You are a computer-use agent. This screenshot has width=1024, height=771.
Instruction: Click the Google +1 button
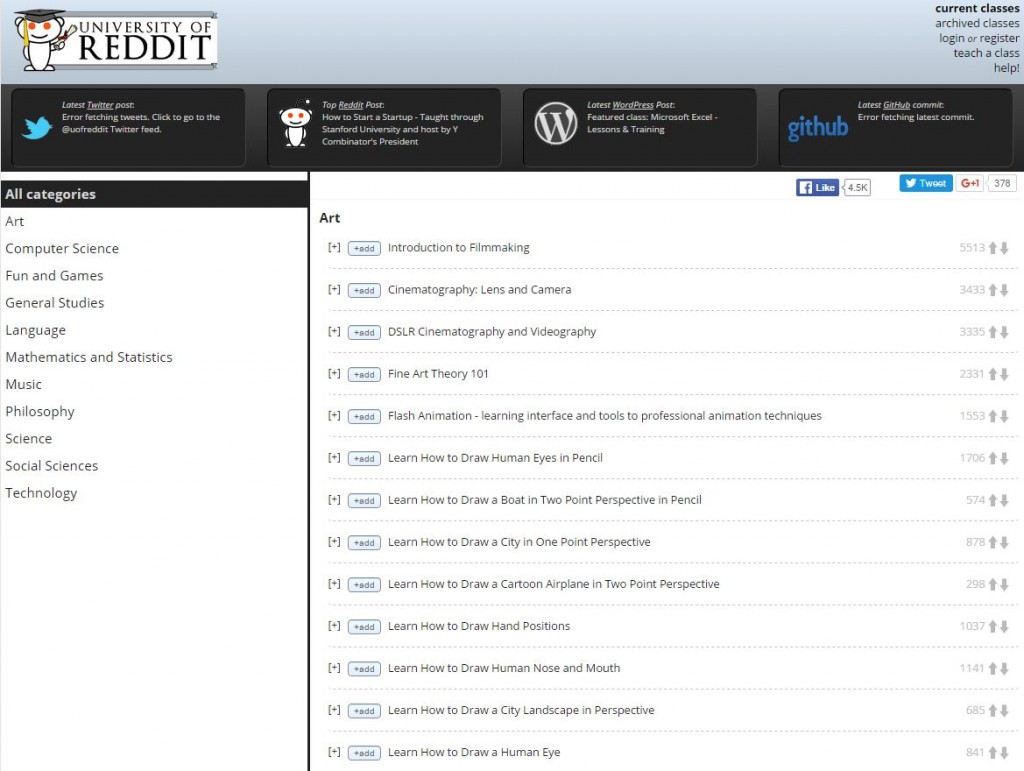click(x=970, y=183)
